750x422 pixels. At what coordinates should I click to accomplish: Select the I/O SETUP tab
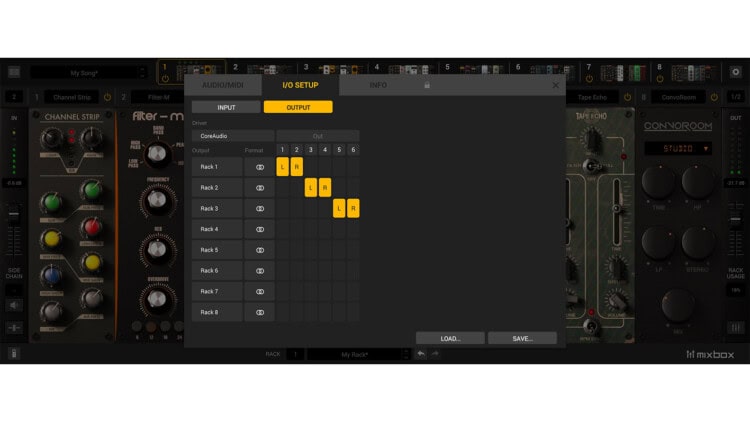pyautogui.click(x=300, y=85)
